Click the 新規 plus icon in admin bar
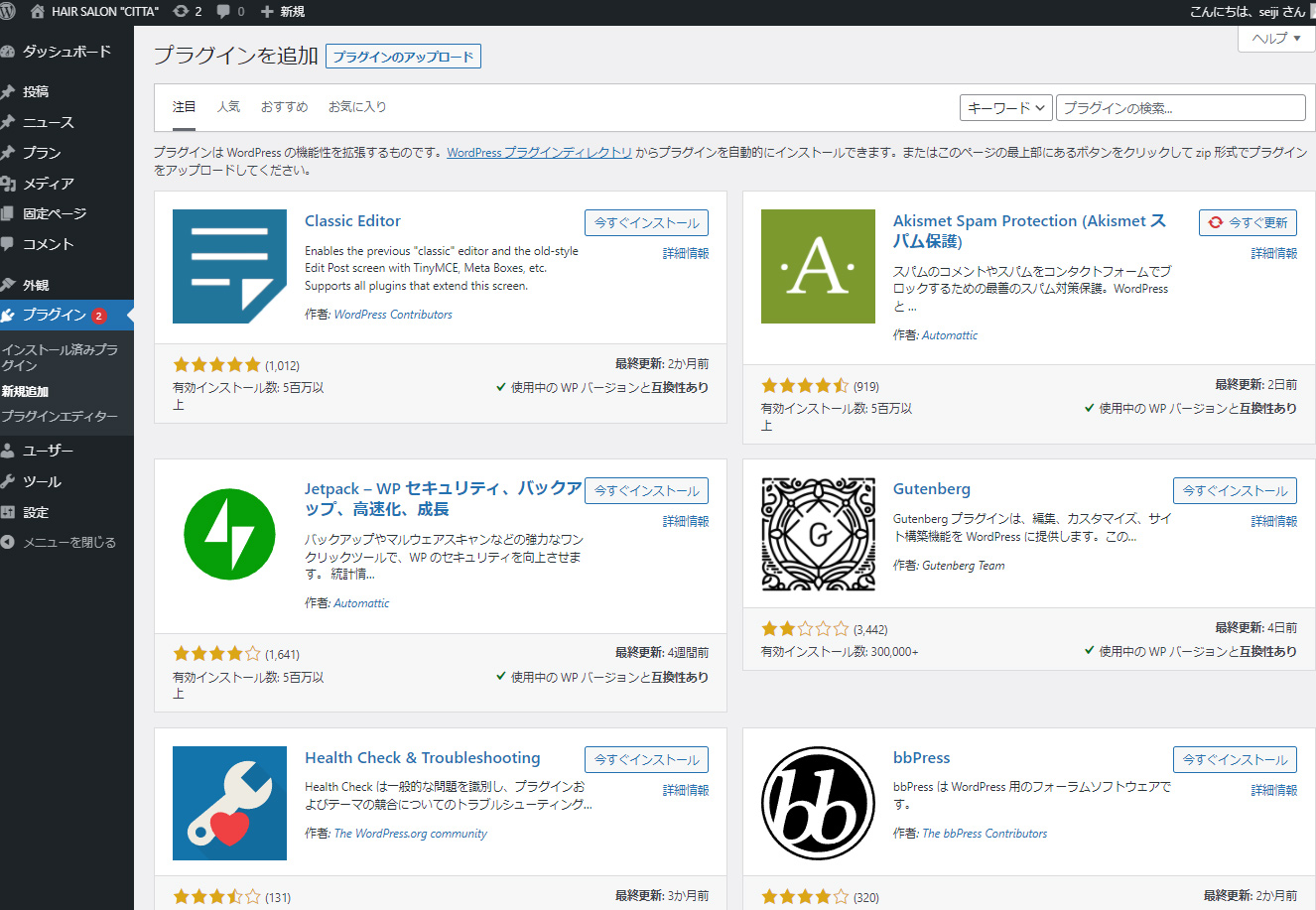The width and height of the screenshot is (1316, 910). [x=282, y=12]
